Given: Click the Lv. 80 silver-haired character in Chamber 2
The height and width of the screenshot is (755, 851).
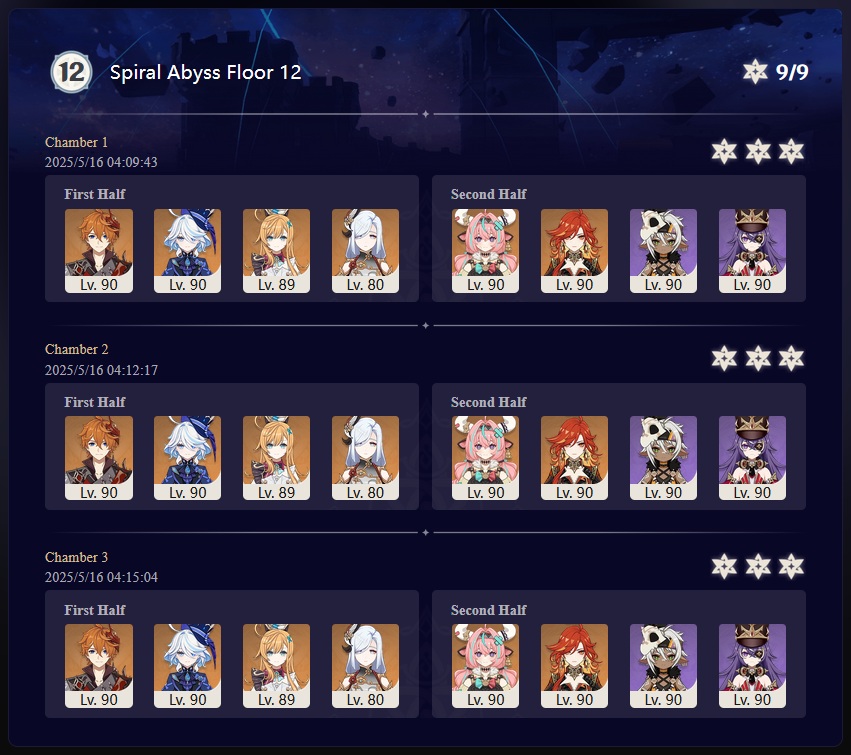Looking at the screenshot, I should point(365,458).
